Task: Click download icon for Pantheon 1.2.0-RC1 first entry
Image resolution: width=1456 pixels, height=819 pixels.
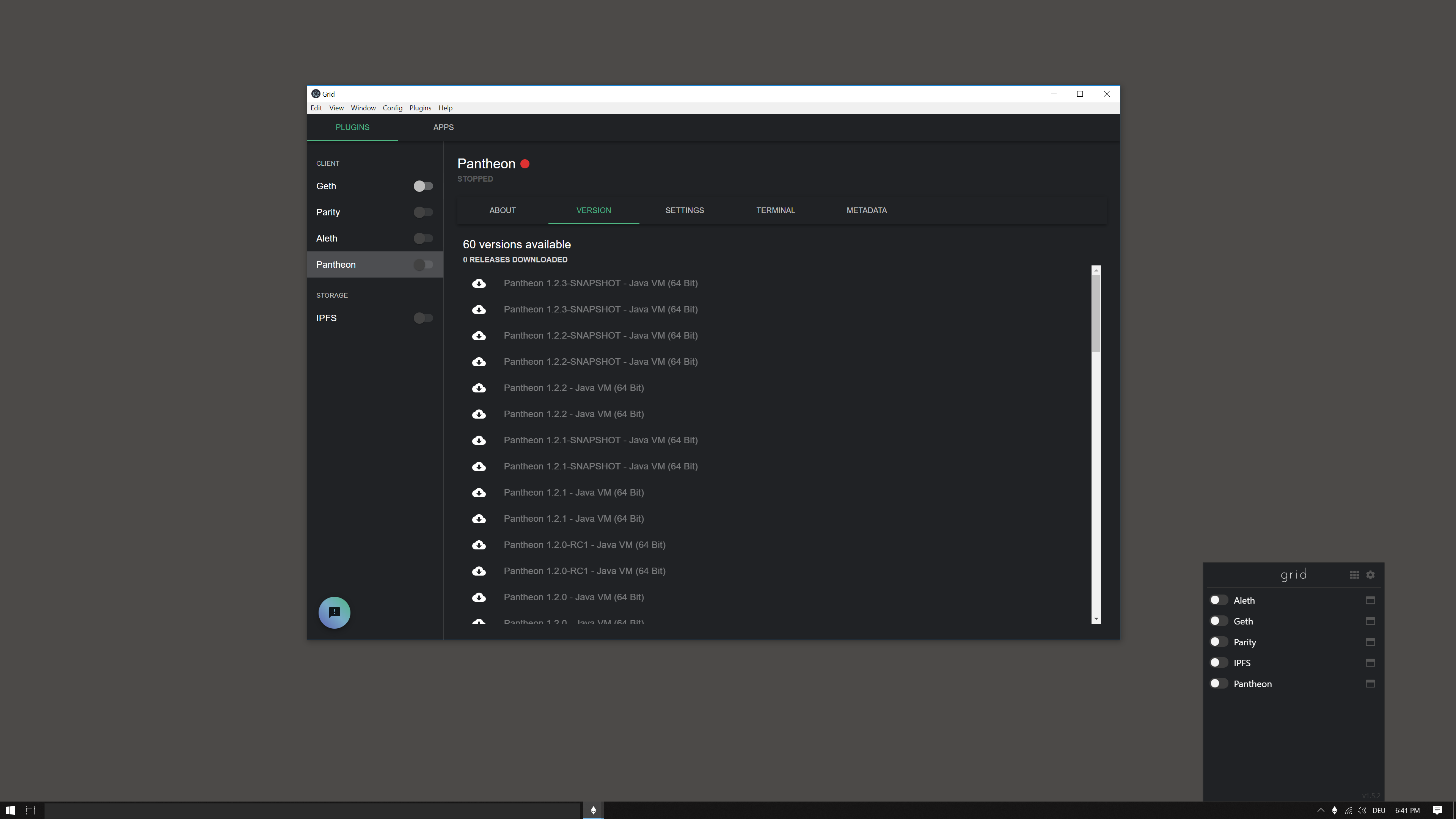Action: 479,545
